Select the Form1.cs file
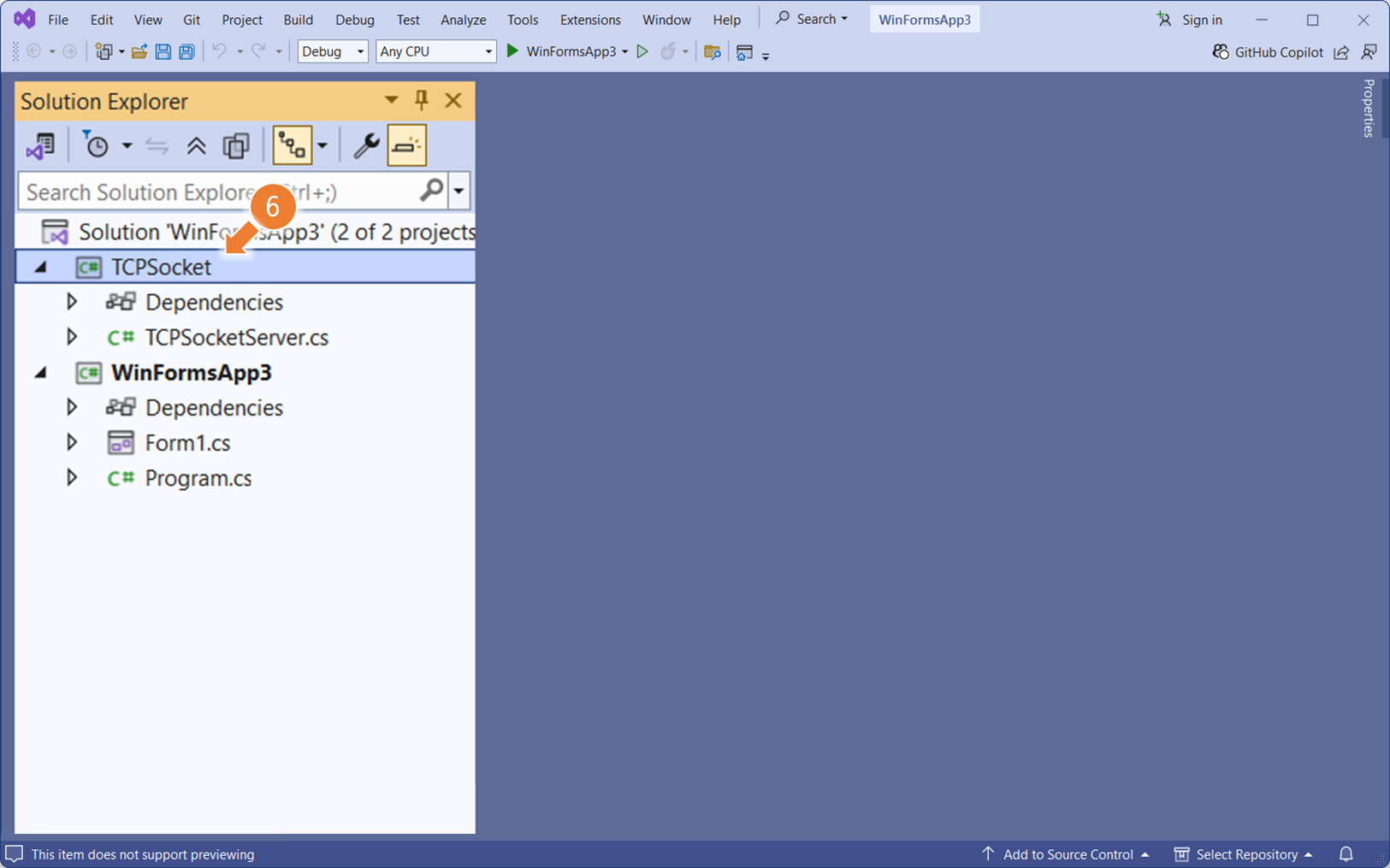1390x868 pixels. (x=187, y=442)
